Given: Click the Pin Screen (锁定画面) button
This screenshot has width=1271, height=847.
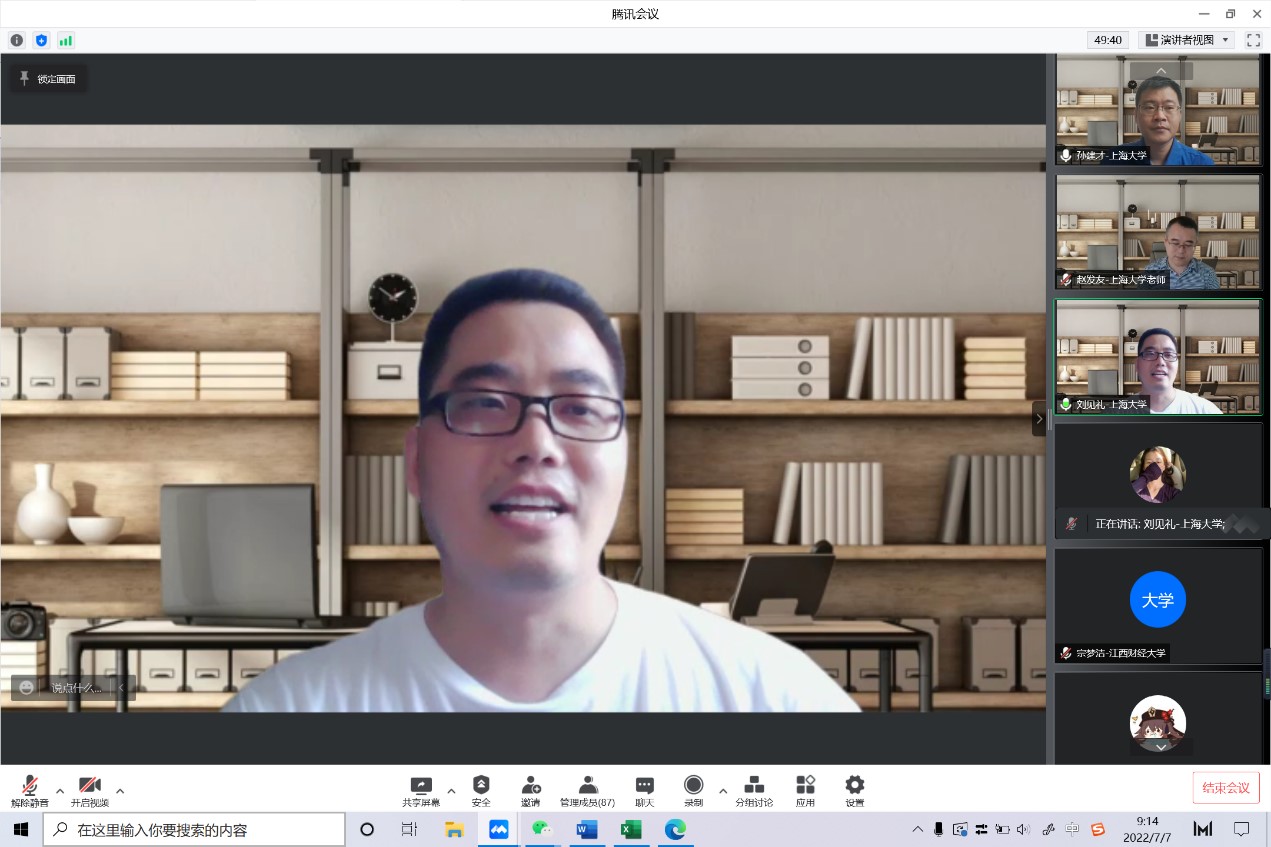Looking at the screenshot, I should click(49, 79).
